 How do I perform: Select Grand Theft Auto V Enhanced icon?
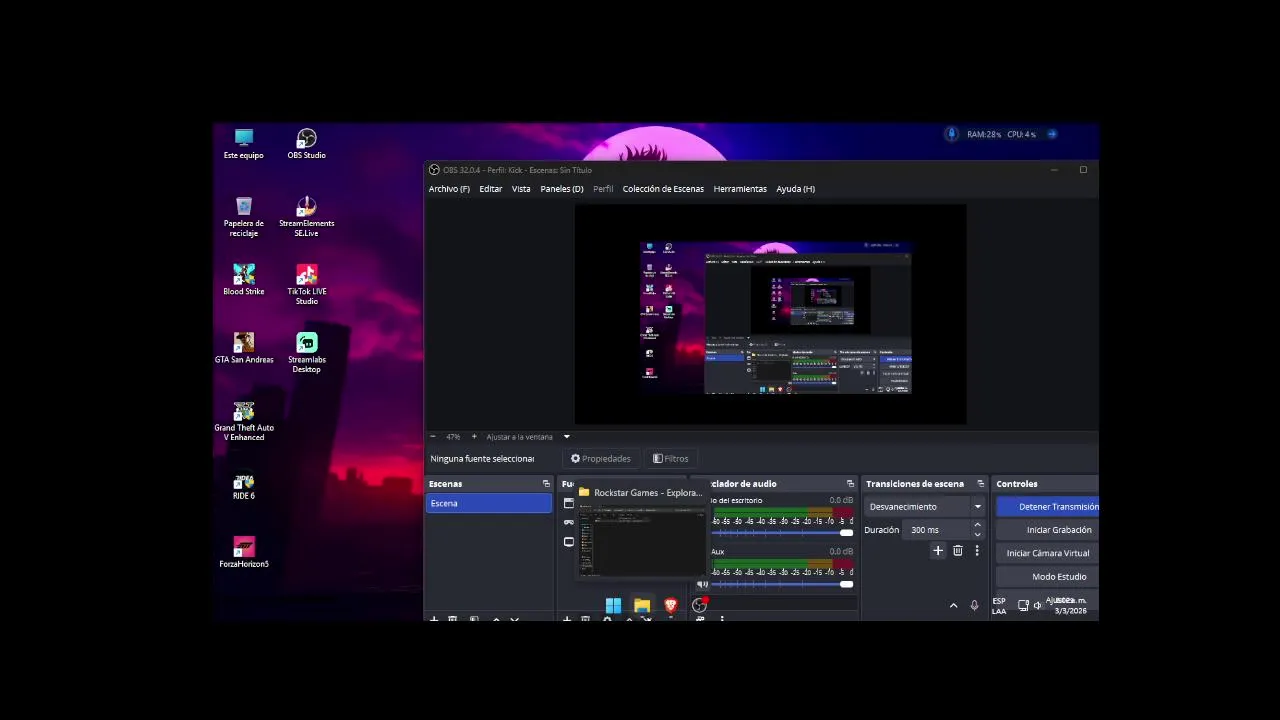pos(244,420)
